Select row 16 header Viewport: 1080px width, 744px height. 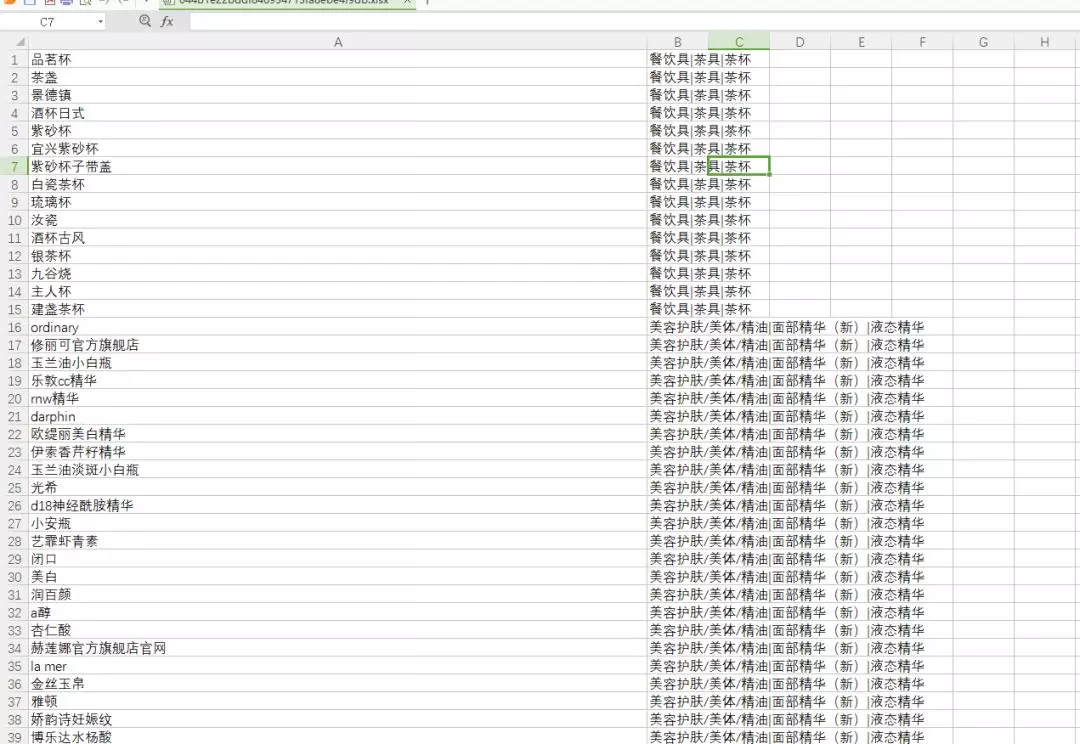[x=14, y=327]
